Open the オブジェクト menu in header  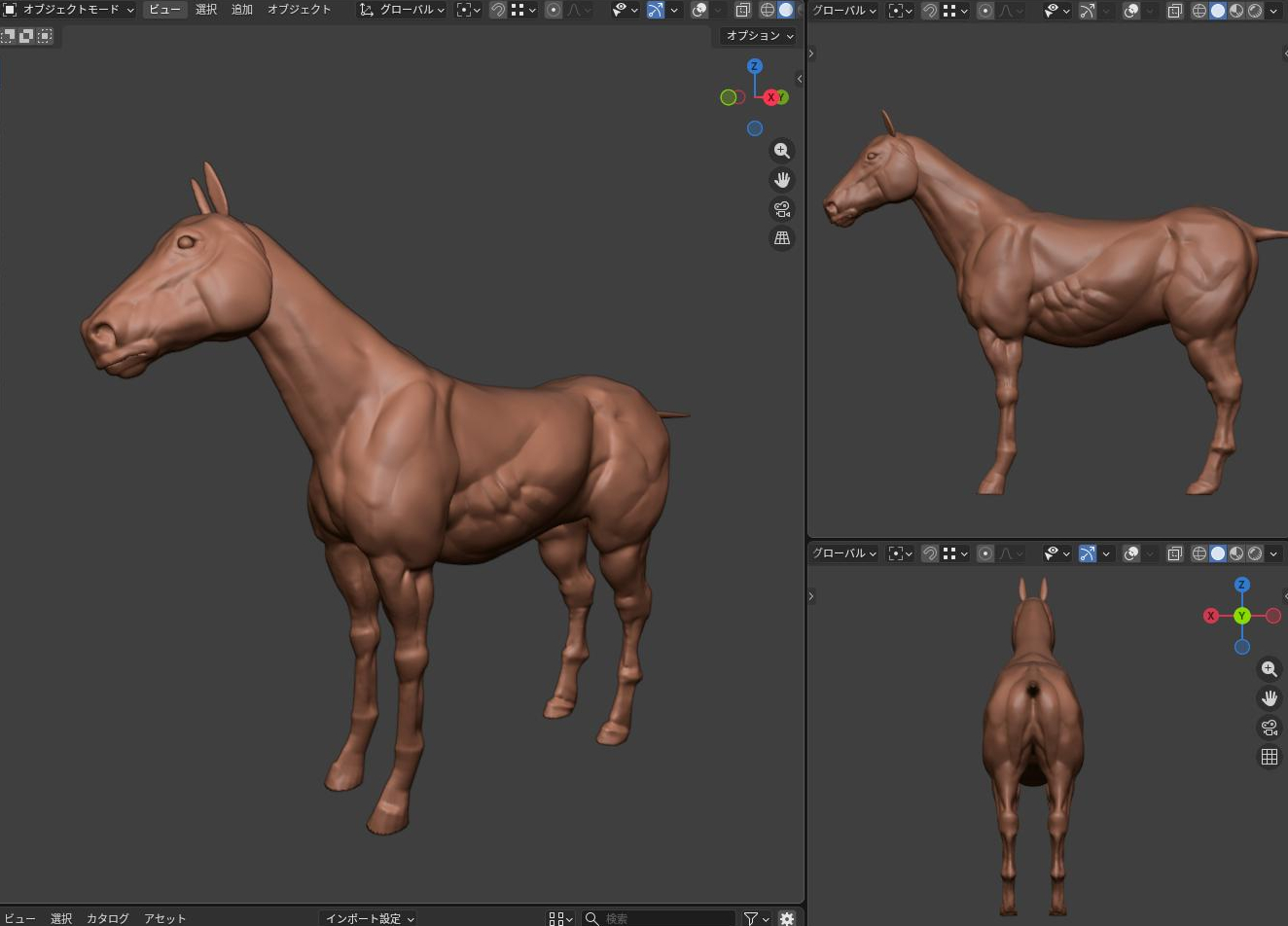click(x=299, y=10)
